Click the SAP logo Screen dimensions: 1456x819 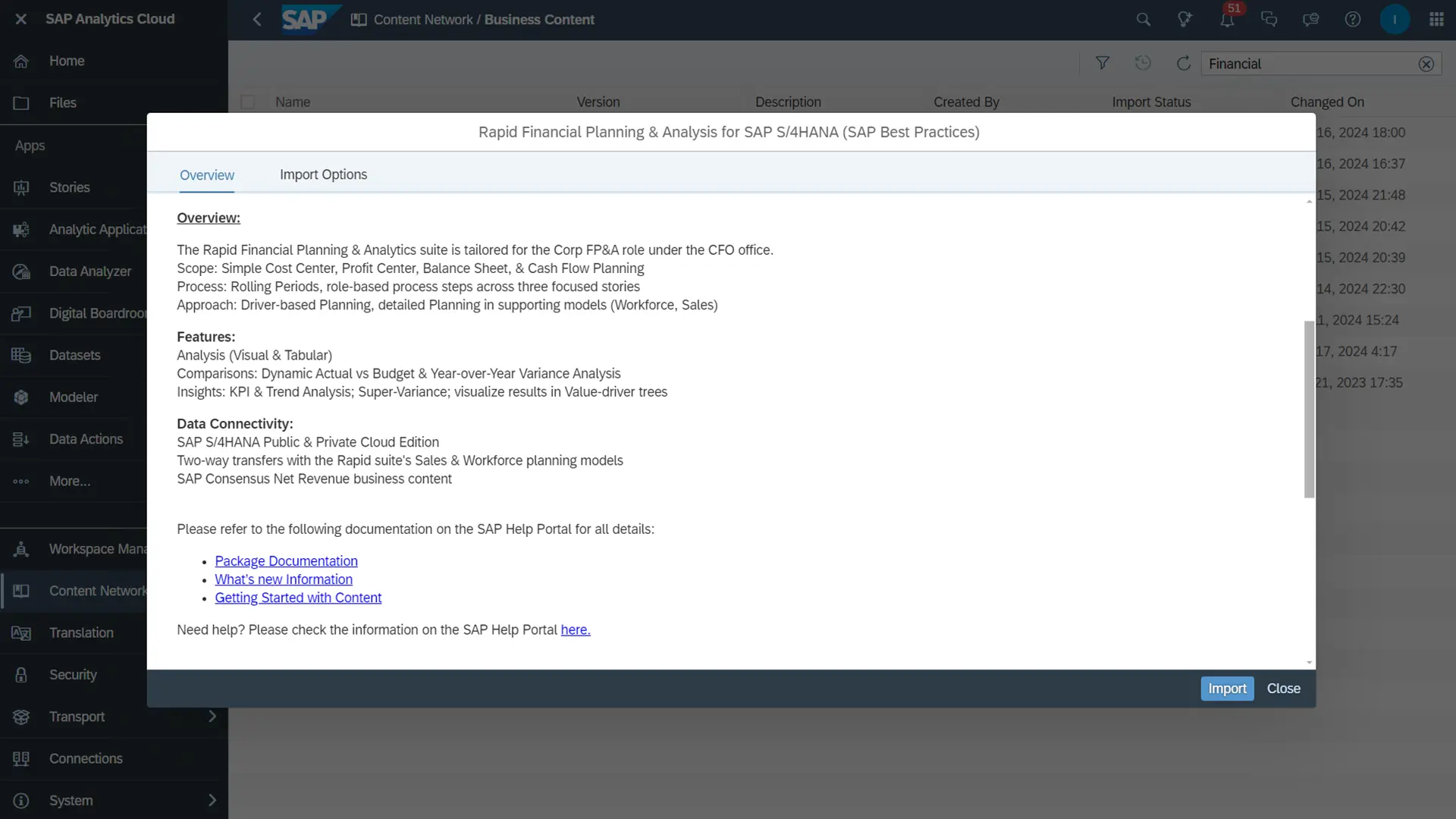coord(312,19)
